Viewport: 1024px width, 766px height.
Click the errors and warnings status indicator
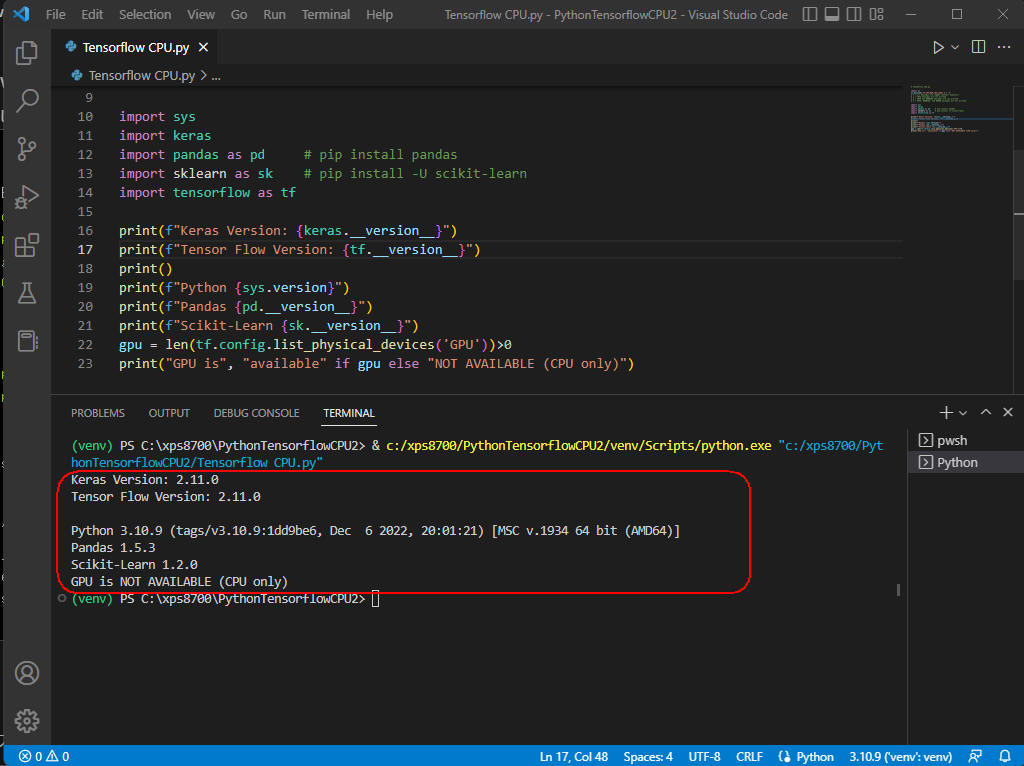click(44, 756)
